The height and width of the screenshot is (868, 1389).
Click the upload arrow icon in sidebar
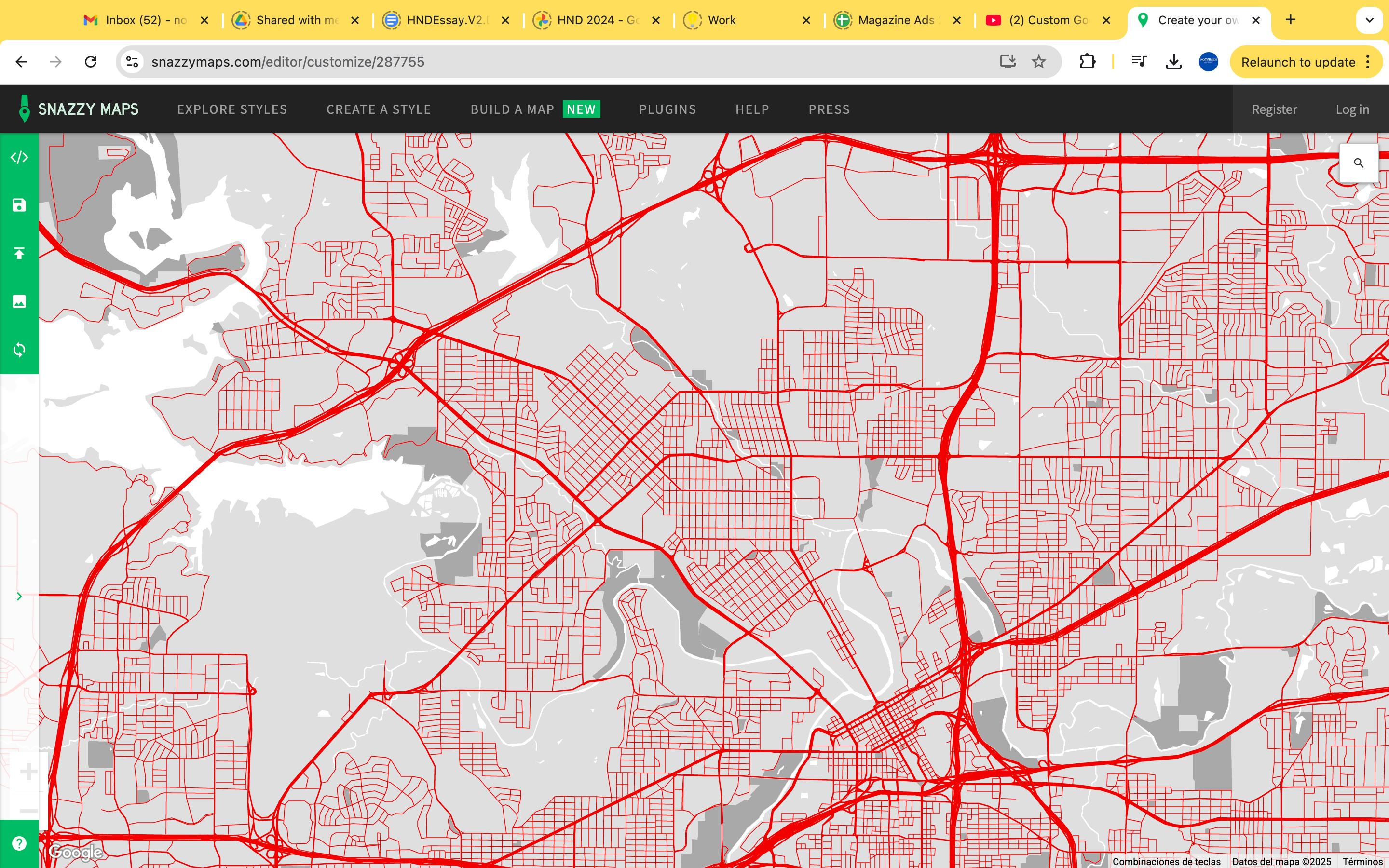[x=19, y=253]
